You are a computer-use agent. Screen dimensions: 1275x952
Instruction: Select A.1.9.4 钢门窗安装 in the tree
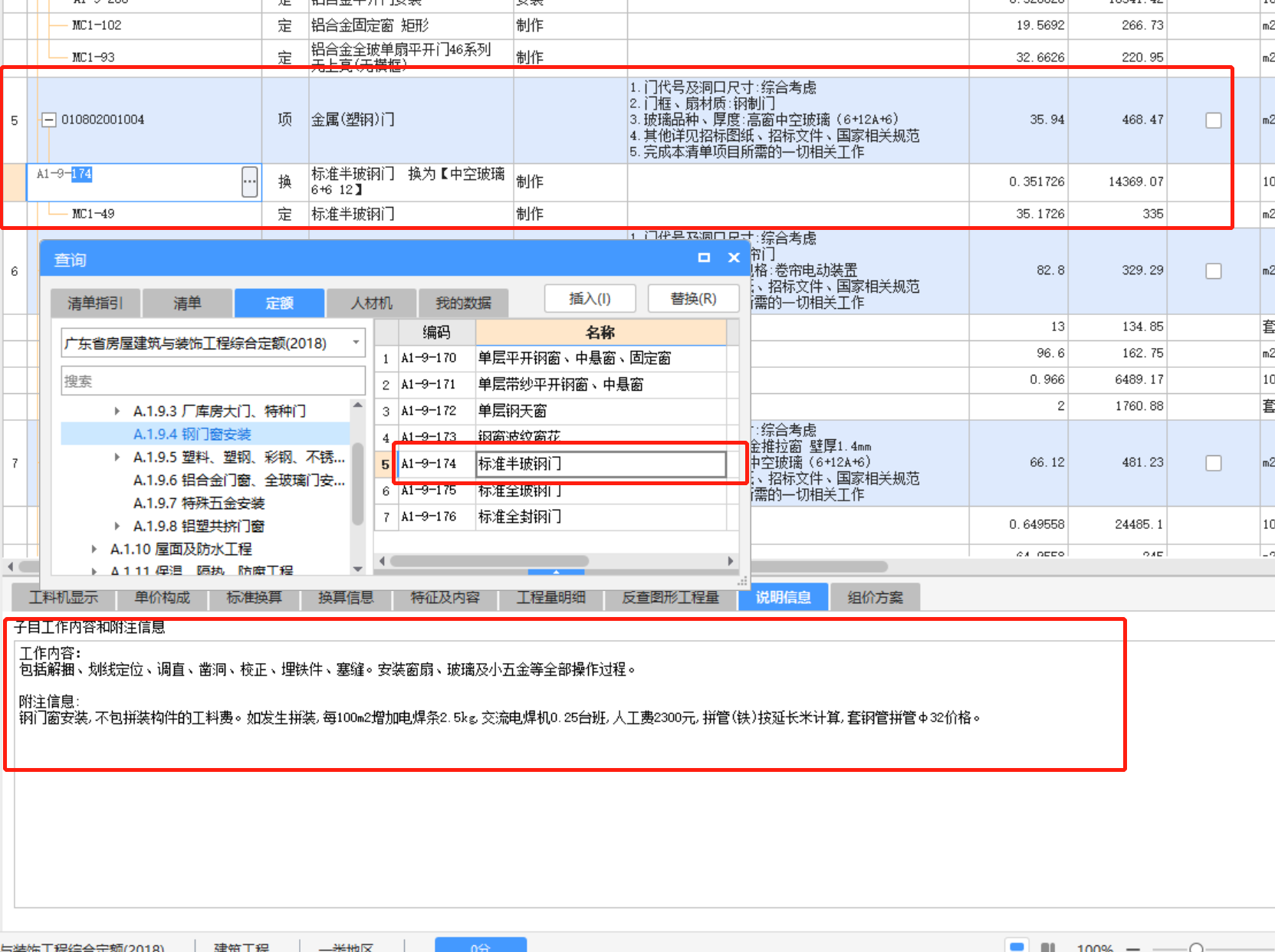[x=192, y=435]
